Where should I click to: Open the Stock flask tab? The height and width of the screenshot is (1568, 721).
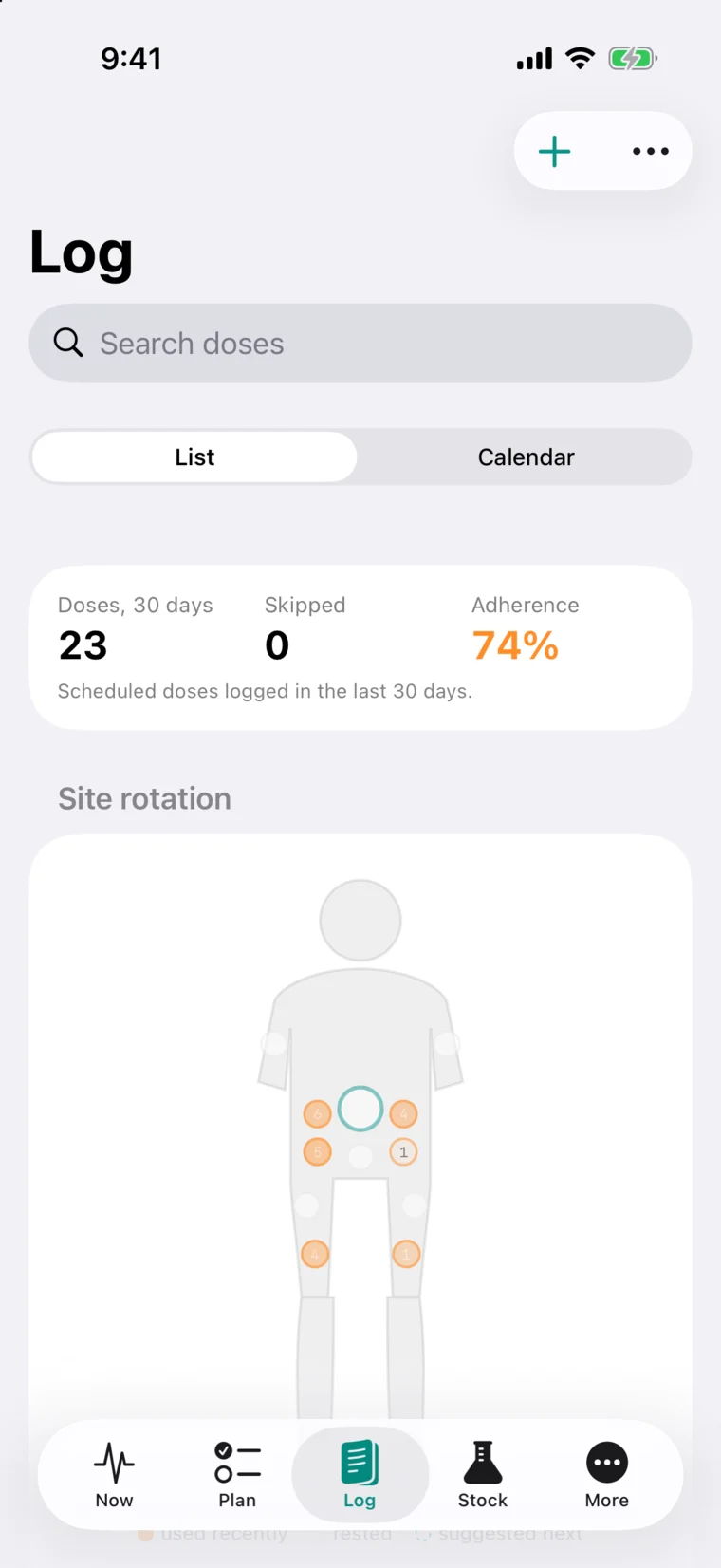click(483, 1473)
